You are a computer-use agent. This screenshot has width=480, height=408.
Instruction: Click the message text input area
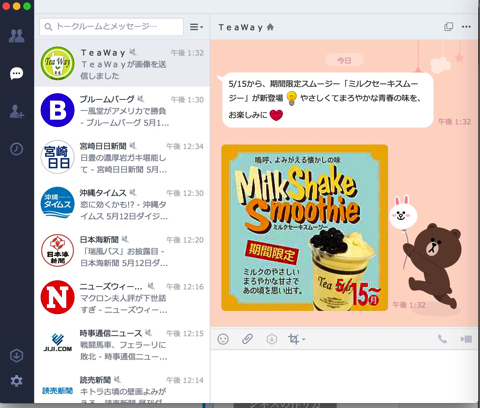(344, 376)
